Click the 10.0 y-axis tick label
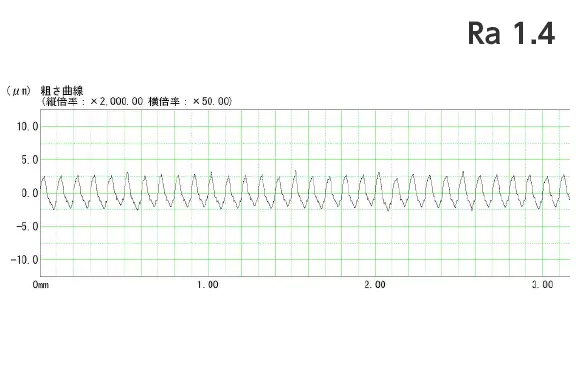 tap(28, 127)
